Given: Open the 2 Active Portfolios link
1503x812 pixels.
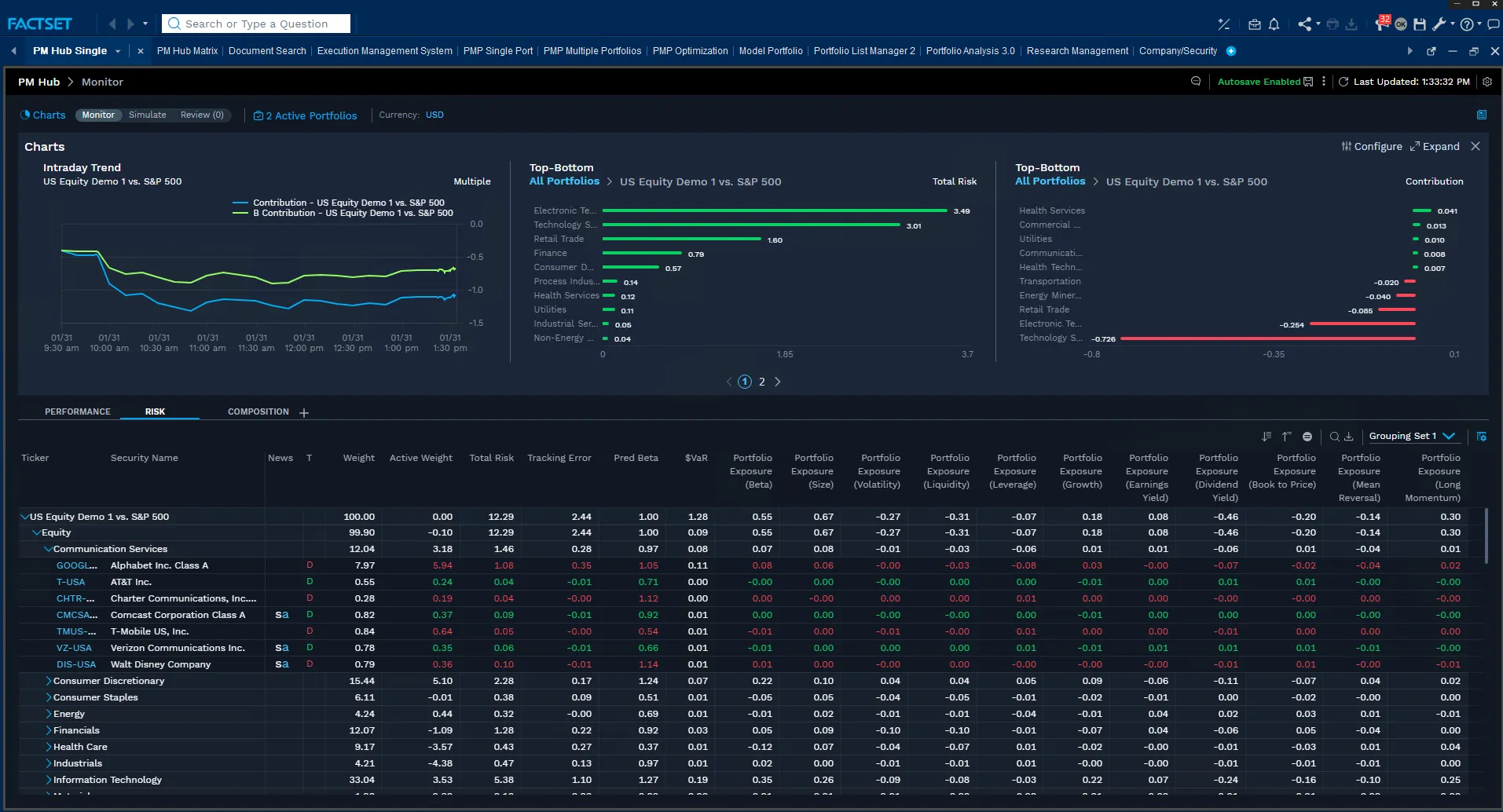Looking at the screenshot, I should [x=305, y=115].
